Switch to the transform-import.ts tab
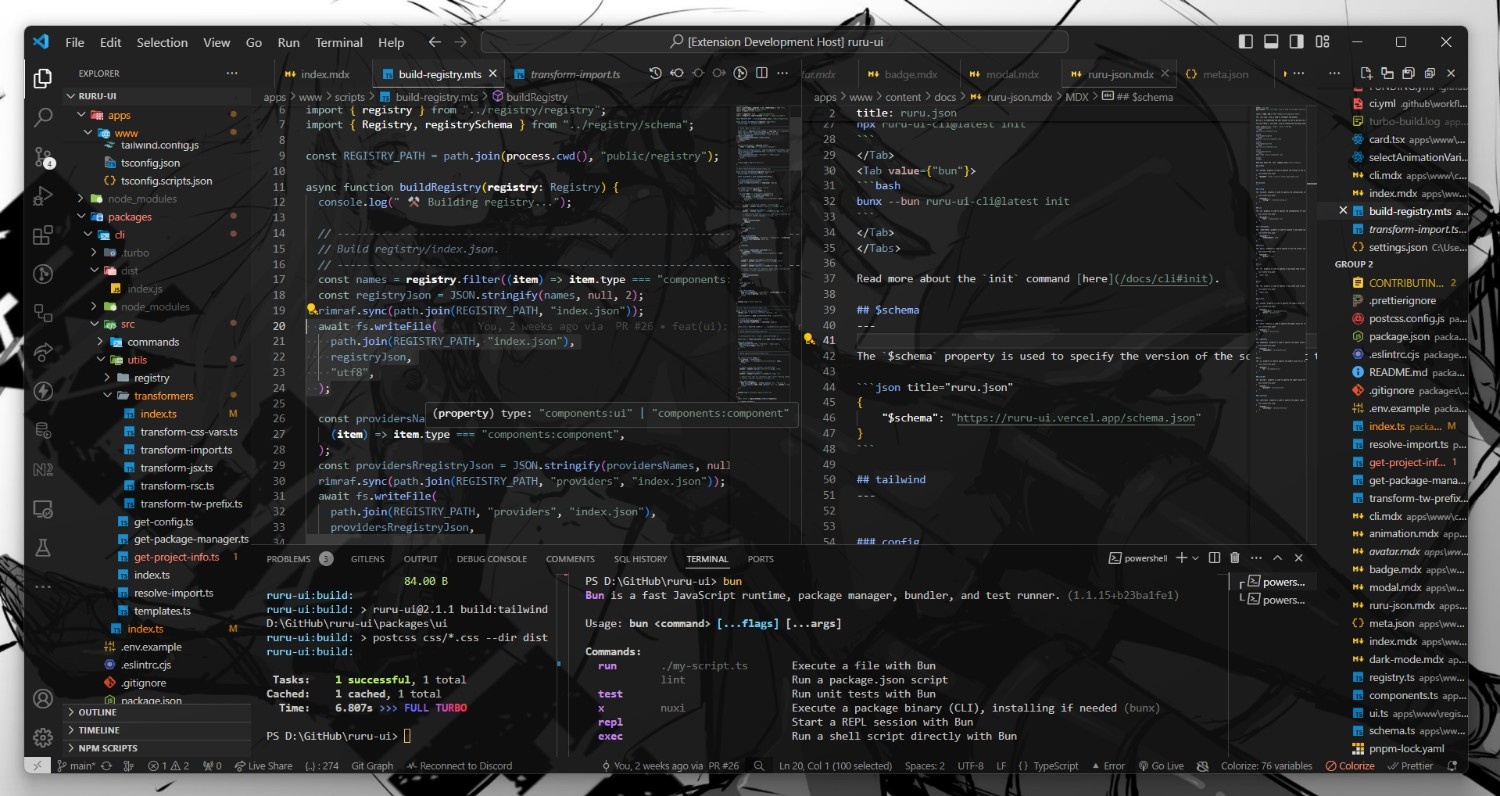The image size is (1500, 796). point(566,74)
